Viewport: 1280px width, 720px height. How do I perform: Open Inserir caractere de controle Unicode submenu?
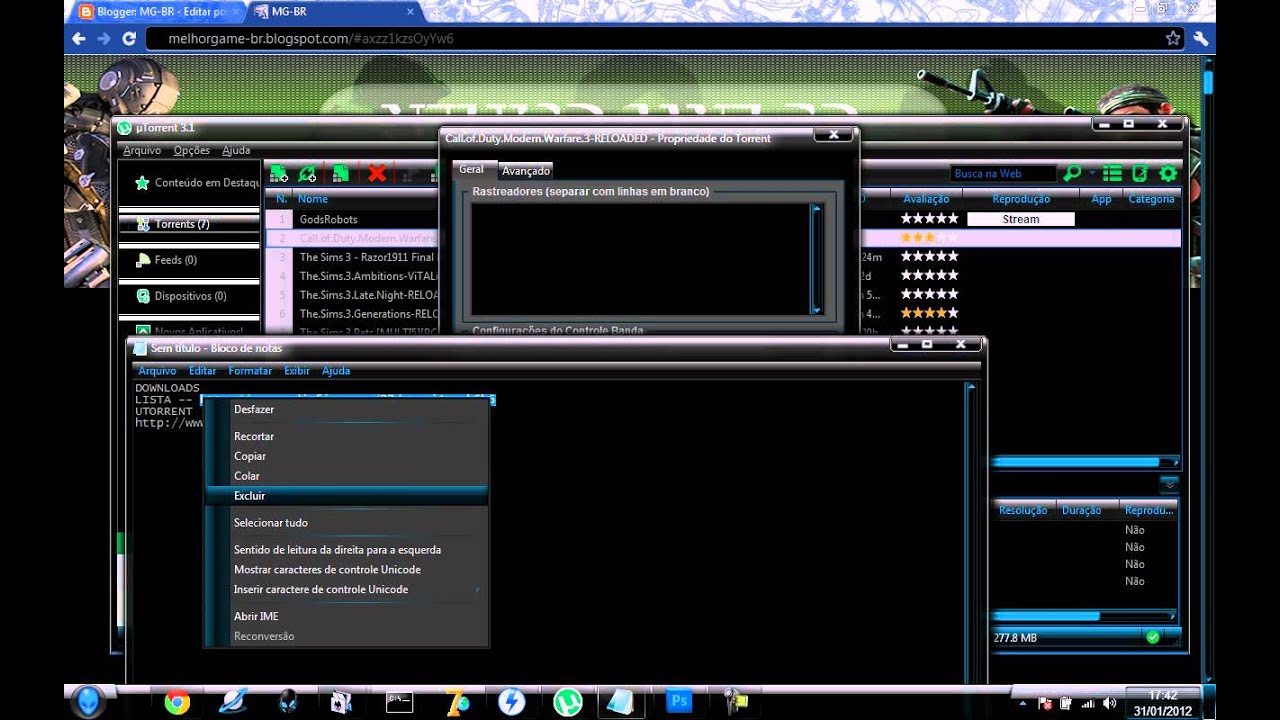348,590
